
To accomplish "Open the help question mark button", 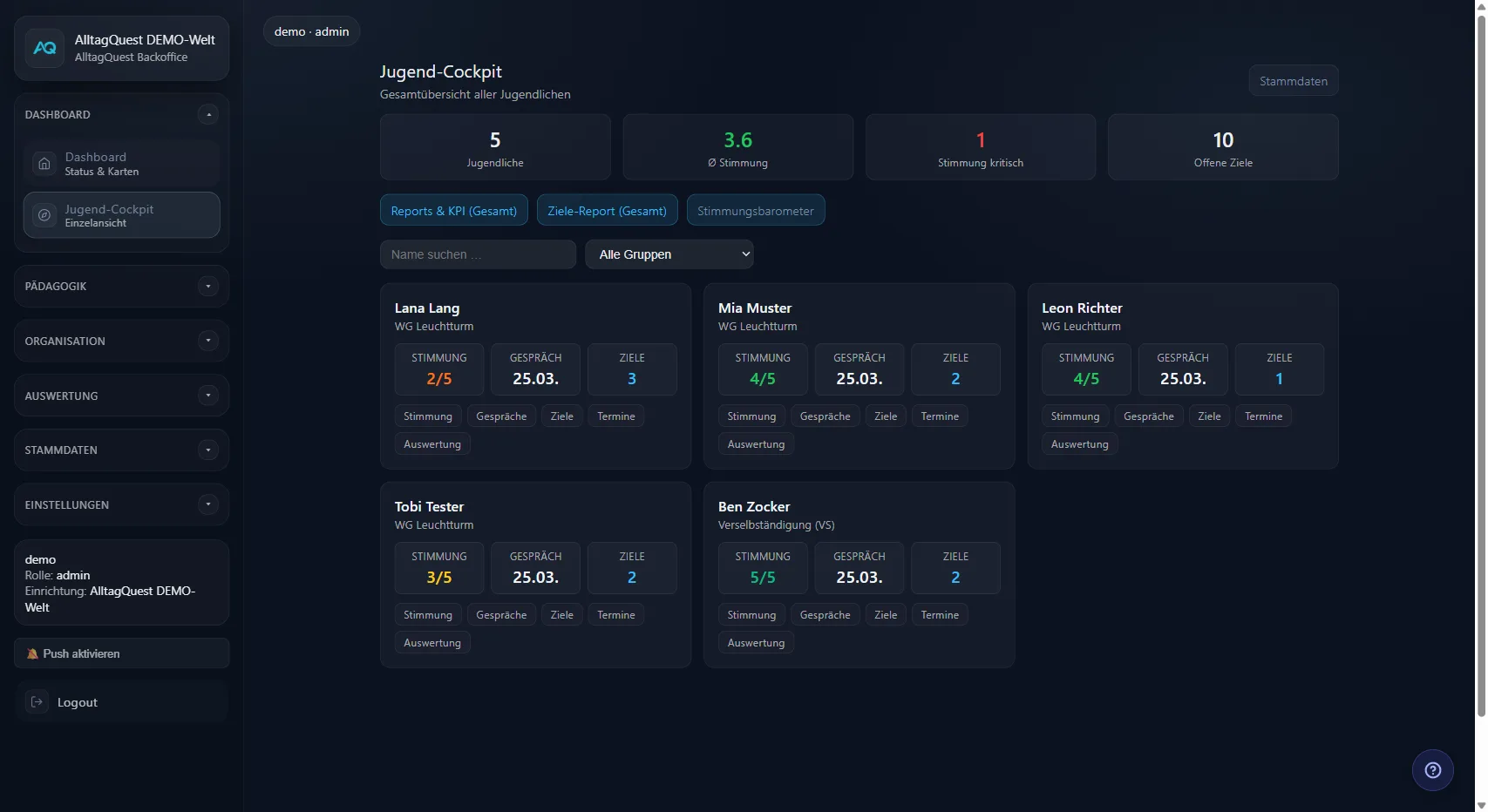I will pyautogui.click(x=1432, y=770).
